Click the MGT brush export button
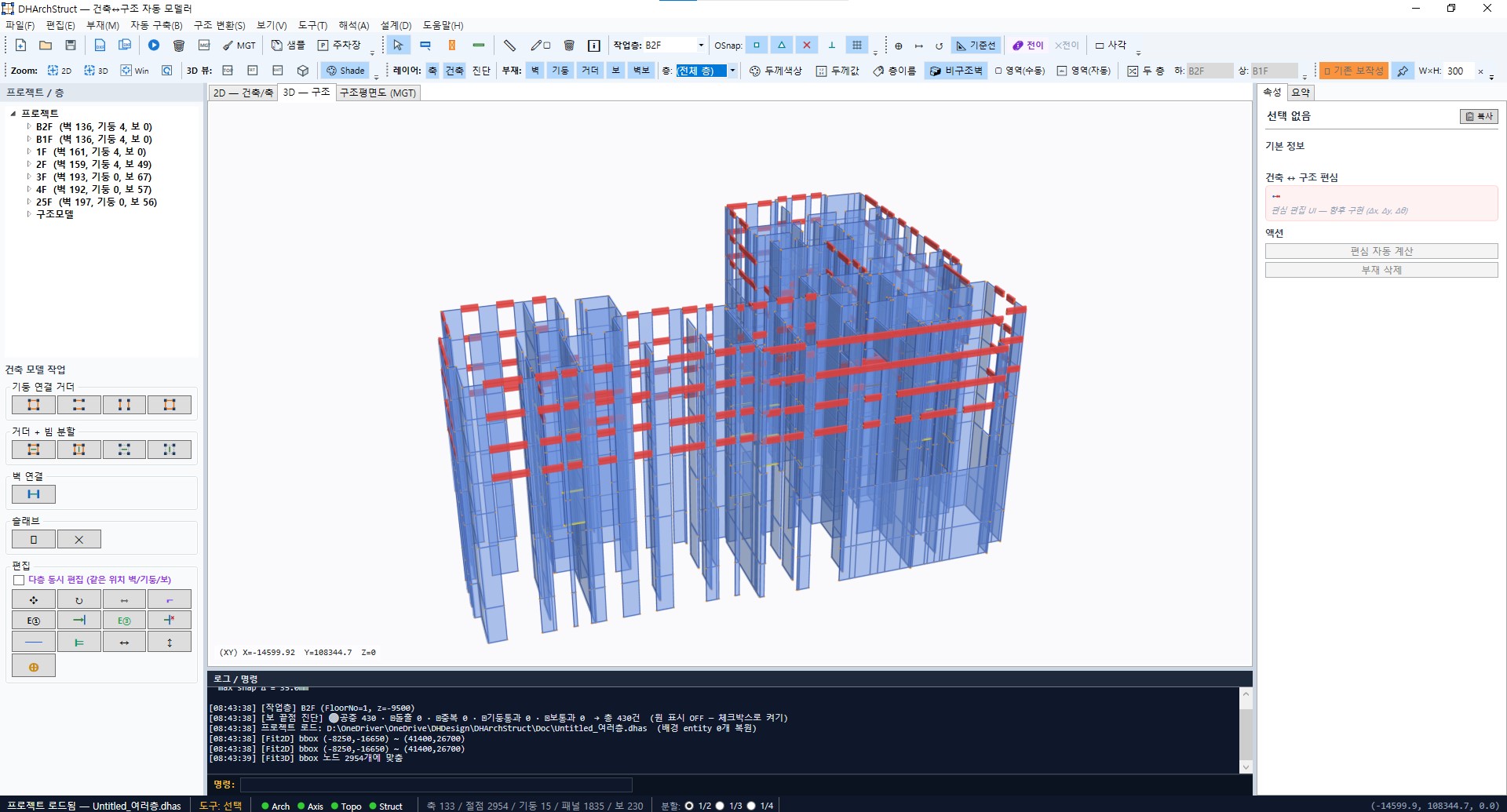Viewport: 1507px width, 812px height. pyautogui.click(x=239, y=46)
